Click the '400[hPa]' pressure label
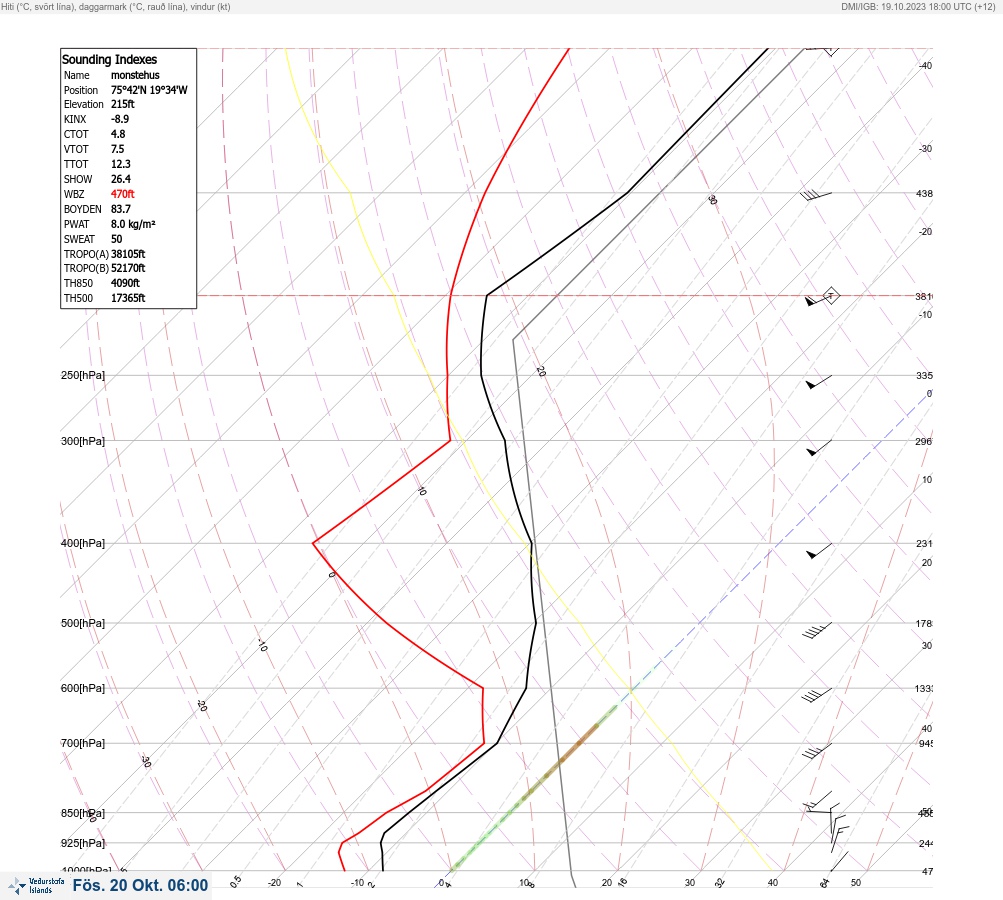Image resolution: width=1003 pixels, height=900 pixels. (x=83, y=543)
